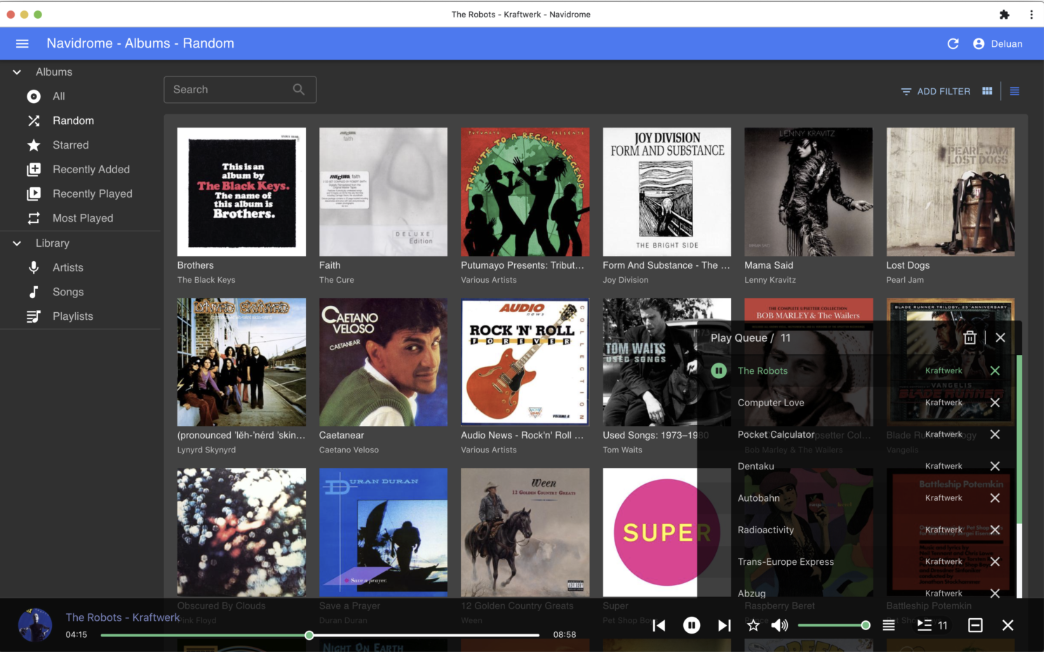This screenshot has width=1044, height=652.
Task: Go to Playlists in the sidebar
Action: [x=72, y=316]
